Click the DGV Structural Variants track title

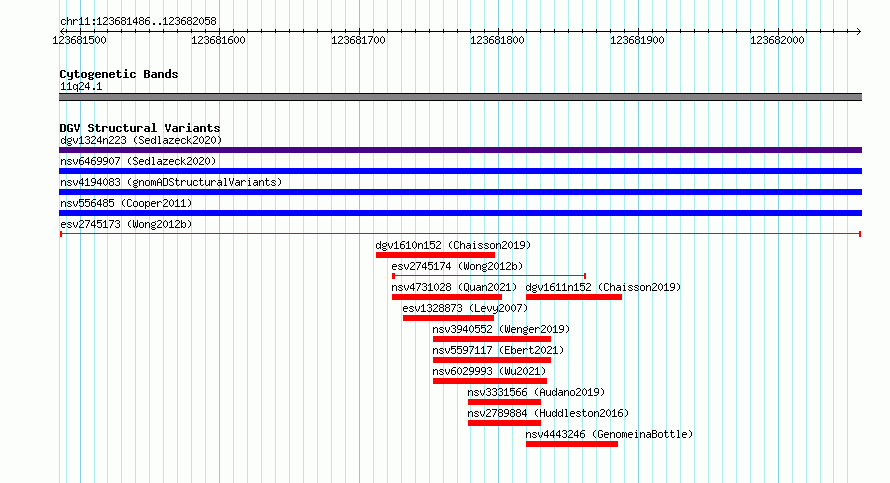140,128
